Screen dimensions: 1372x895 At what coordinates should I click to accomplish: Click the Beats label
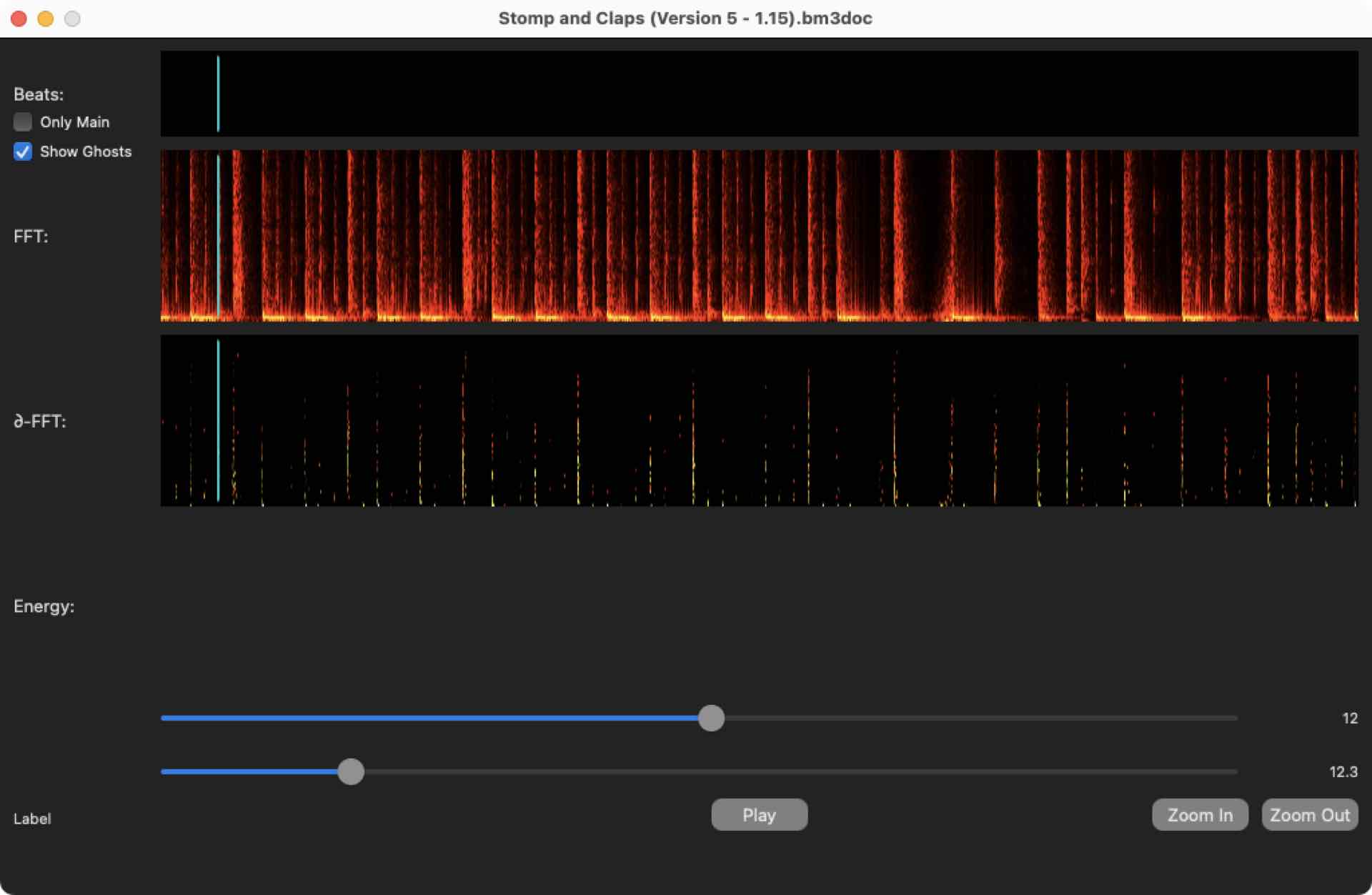pos(39,94)
